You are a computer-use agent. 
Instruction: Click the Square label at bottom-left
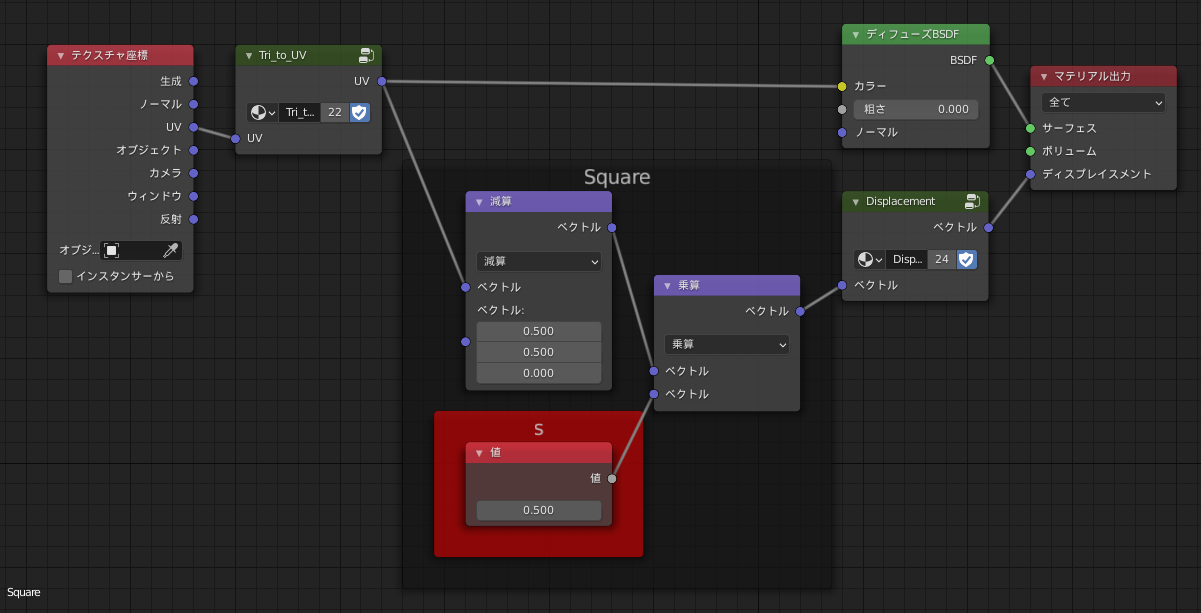pos(24,592)
